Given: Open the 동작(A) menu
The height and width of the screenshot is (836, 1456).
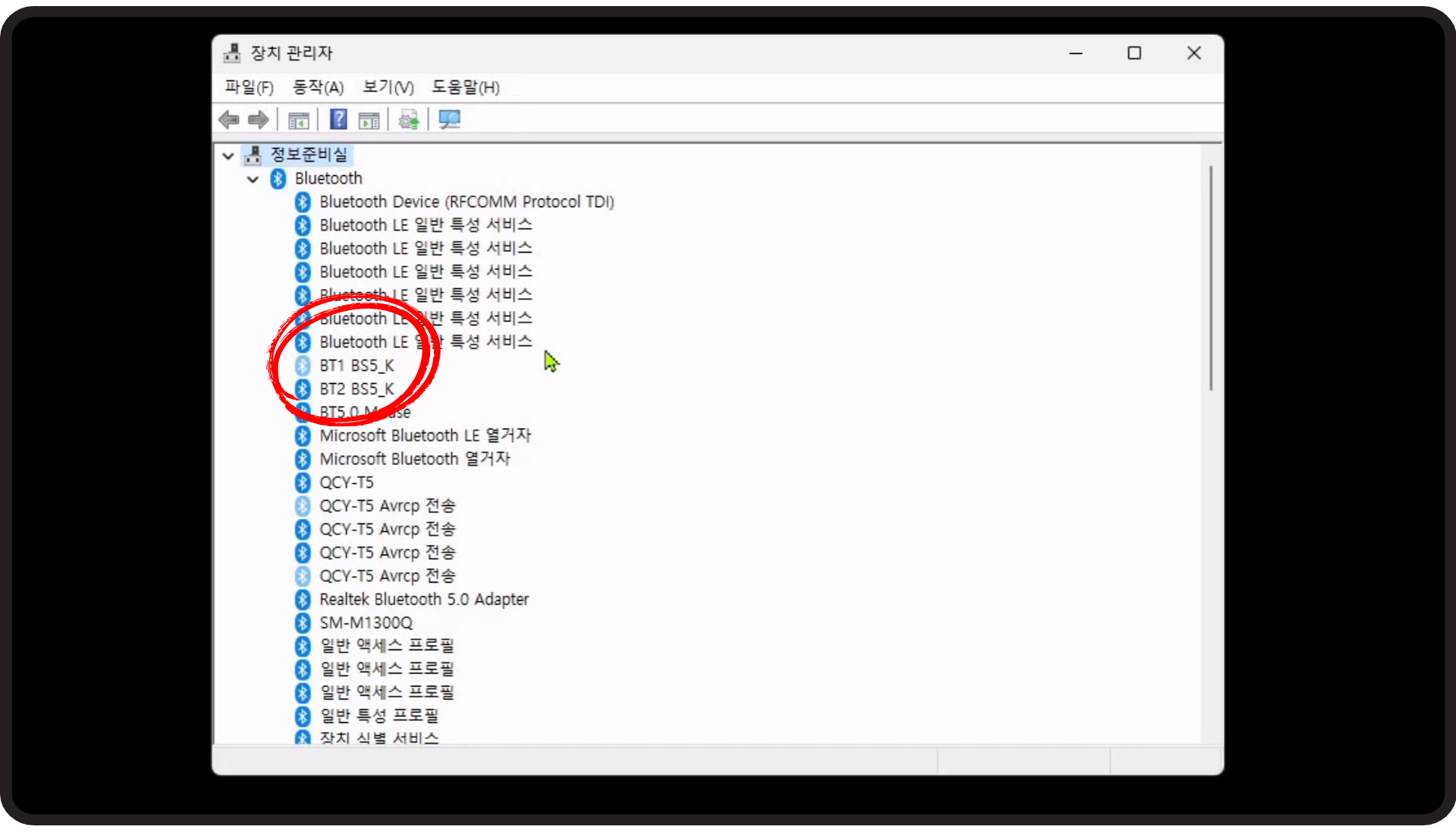Looking at the screenshot, I should 318,87.
